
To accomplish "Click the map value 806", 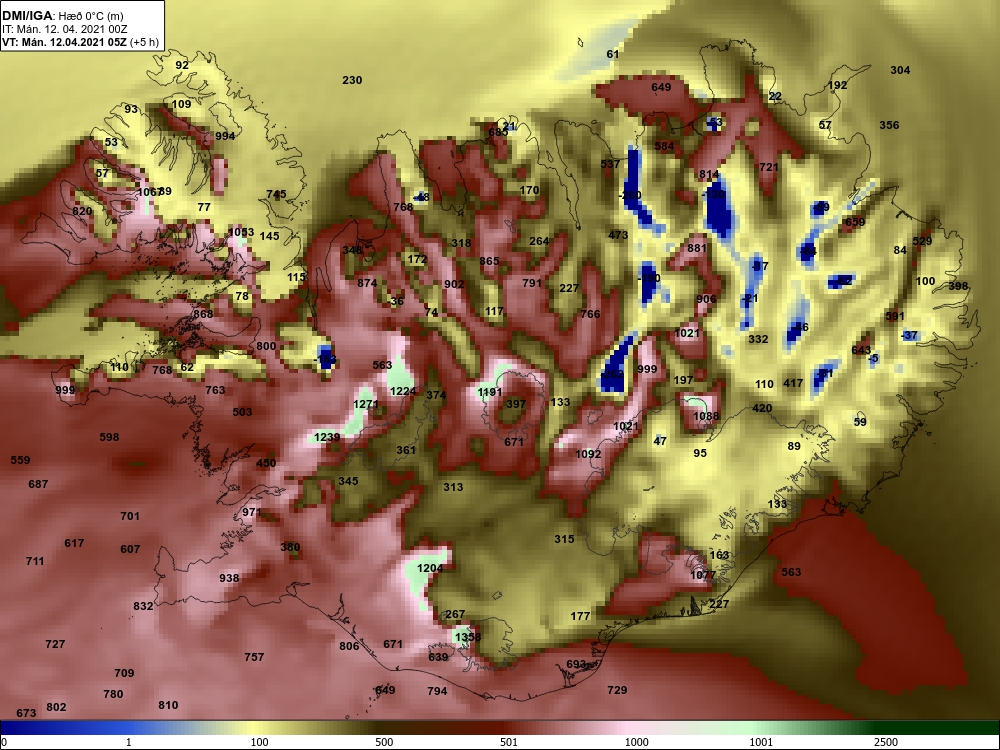I will coord(349,646).
